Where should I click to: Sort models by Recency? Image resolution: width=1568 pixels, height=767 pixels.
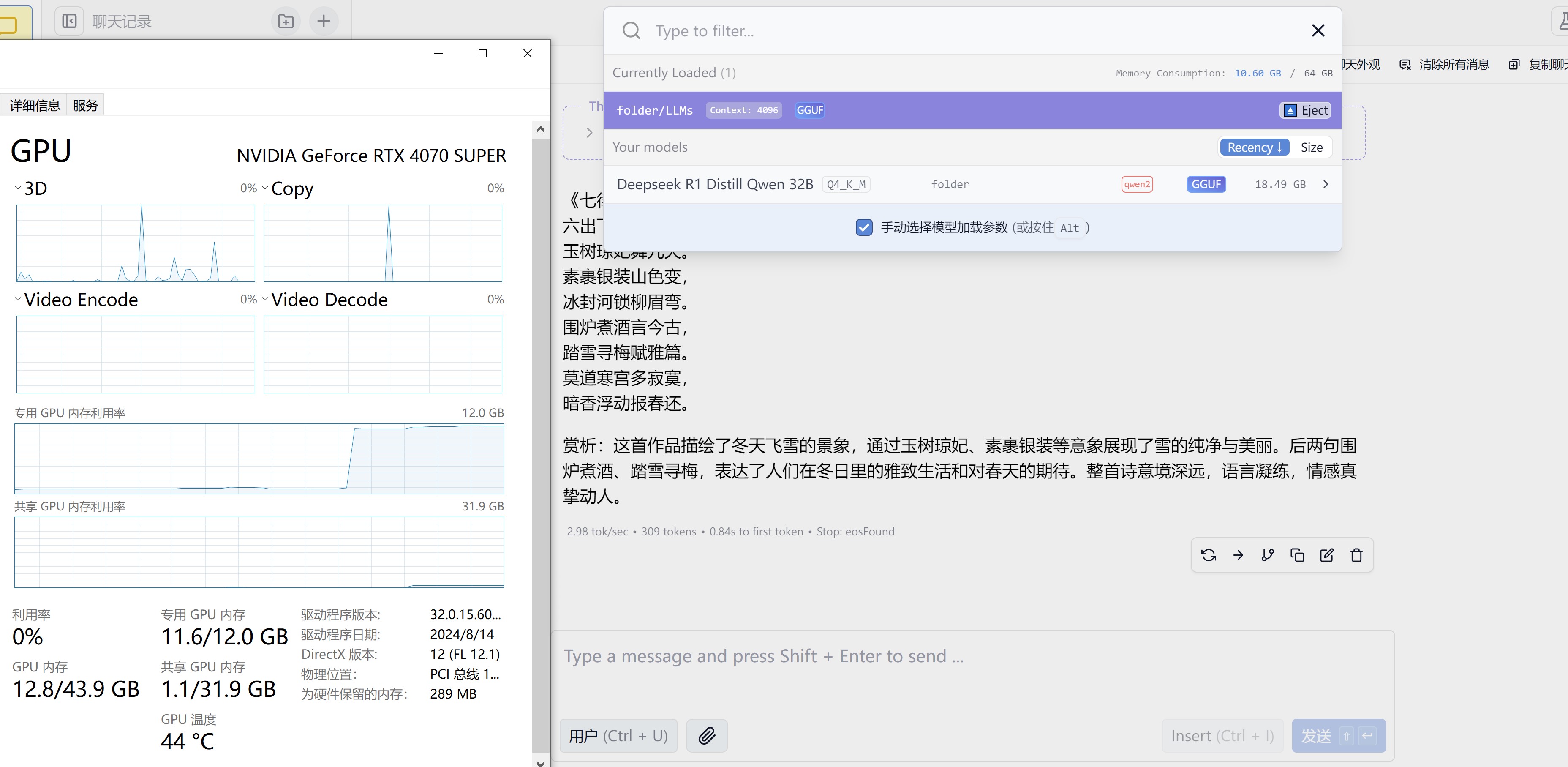tap(1254, 147)
